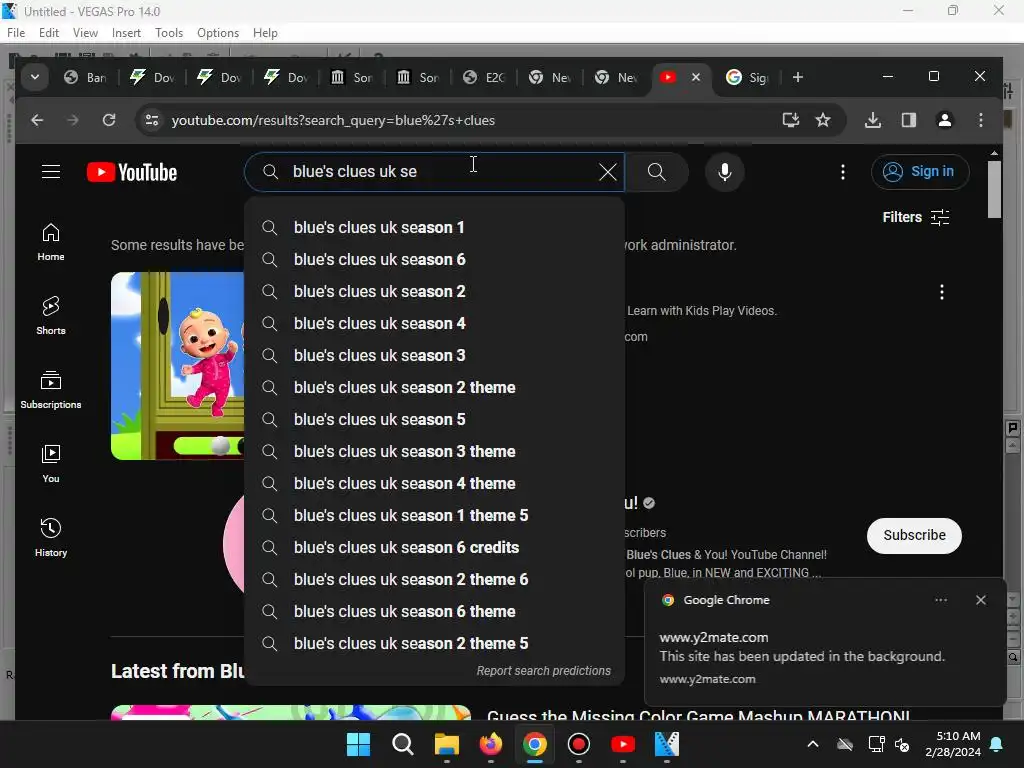Screen dimensions: 1024x768
Task: Select suggestion blue's clues uk season 2 theme 5
Action: pos(434,643)
